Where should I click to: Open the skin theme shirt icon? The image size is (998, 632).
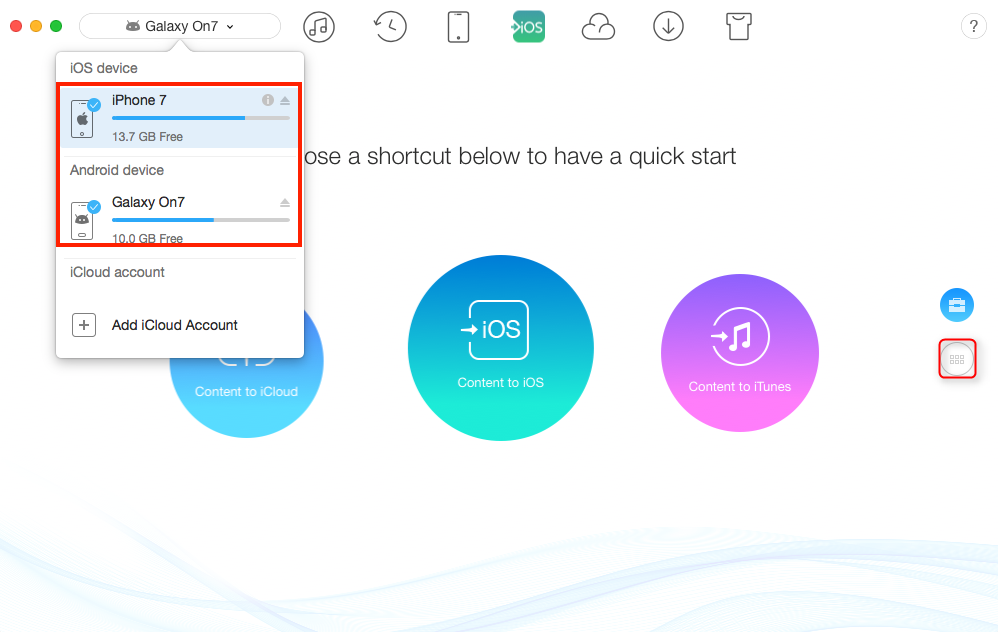point(738,27)
